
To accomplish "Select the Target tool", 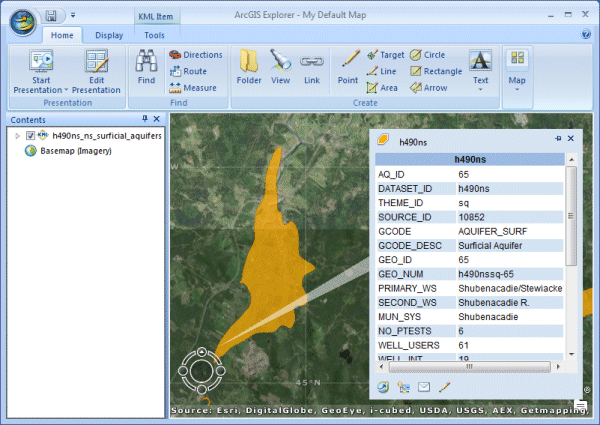I will click(385, 55).
